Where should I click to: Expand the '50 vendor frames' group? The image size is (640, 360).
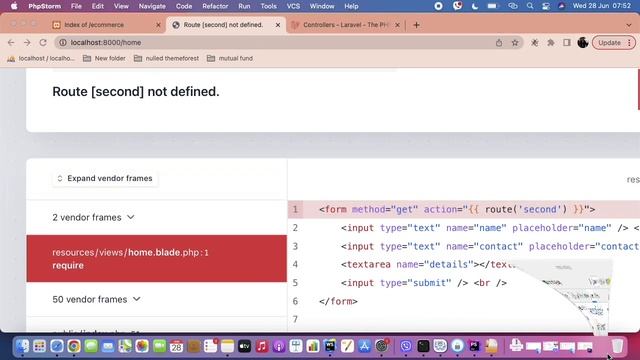click(96, 299)
